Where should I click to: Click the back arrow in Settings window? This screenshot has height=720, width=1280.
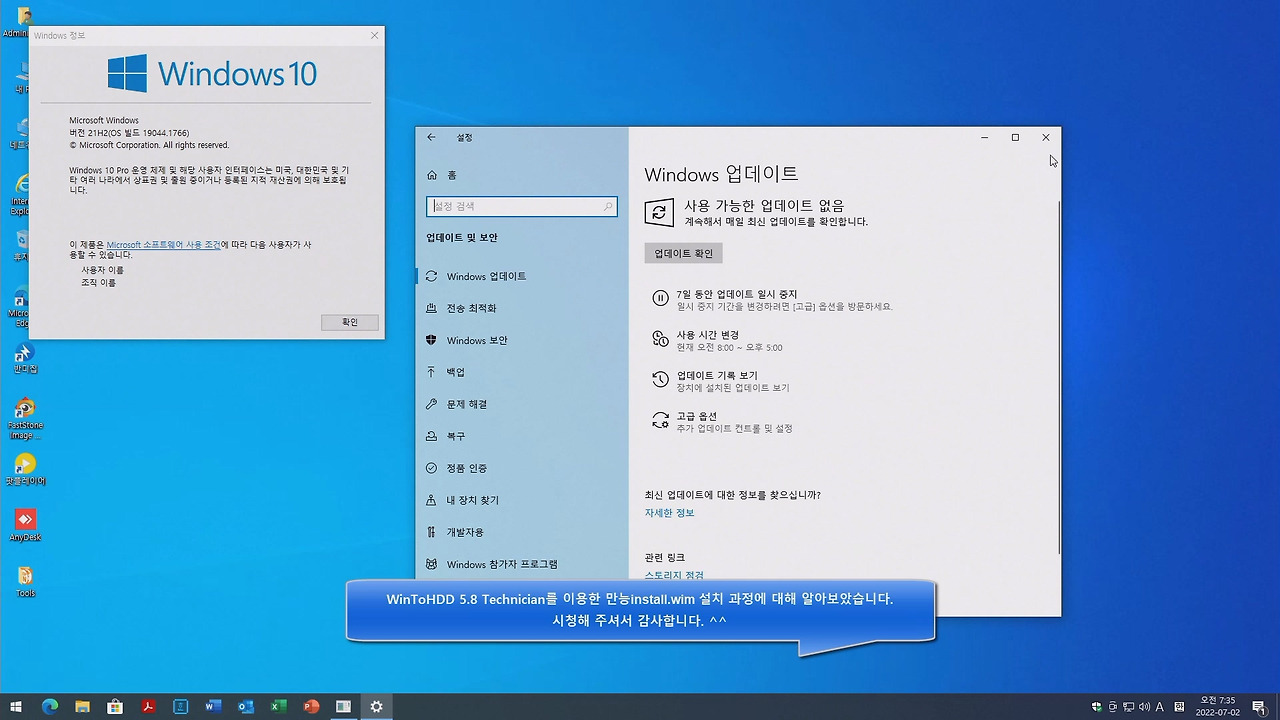pyautogui.click(x=431, y=137)
